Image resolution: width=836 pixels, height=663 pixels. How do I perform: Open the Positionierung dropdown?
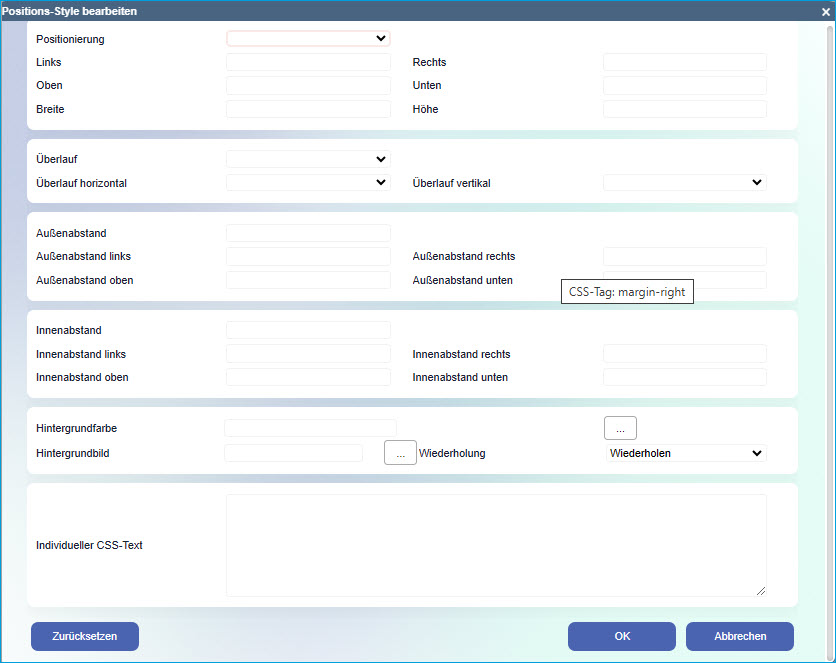(x=308, y=39)
